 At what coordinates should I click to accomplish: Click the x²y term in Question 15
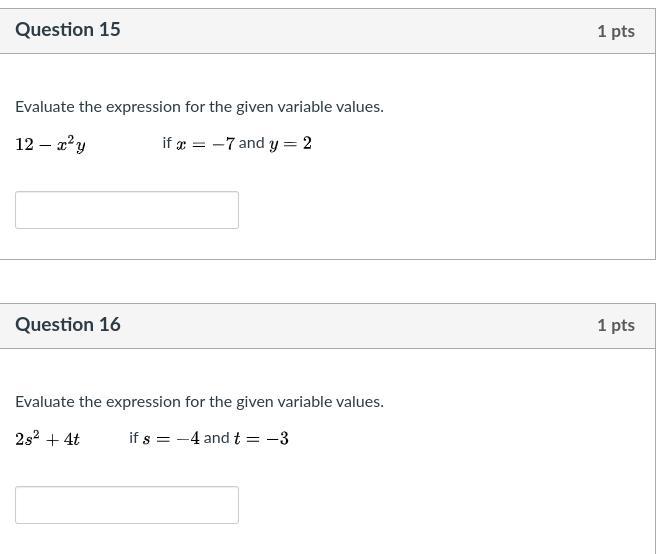point(70,144)
